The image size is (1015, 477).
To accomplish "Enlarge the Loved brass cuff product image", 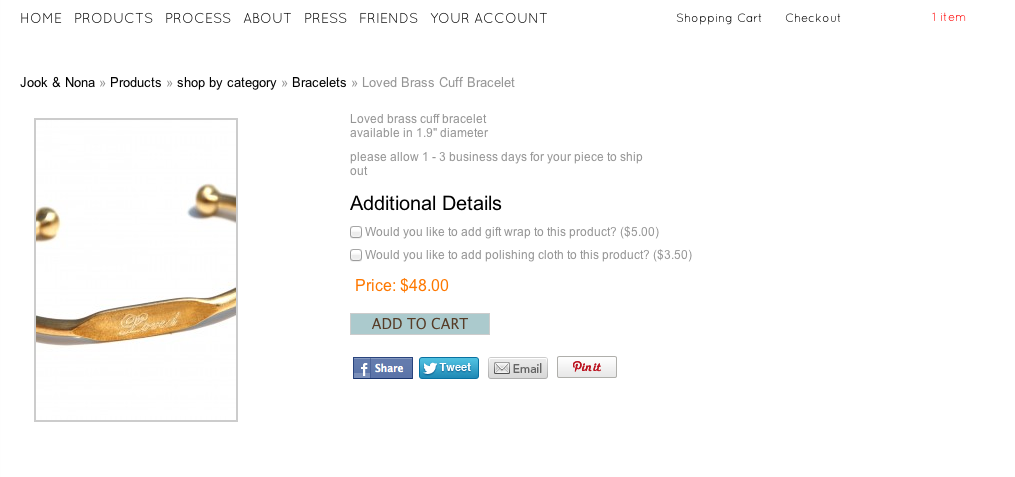I will (136, 270).
